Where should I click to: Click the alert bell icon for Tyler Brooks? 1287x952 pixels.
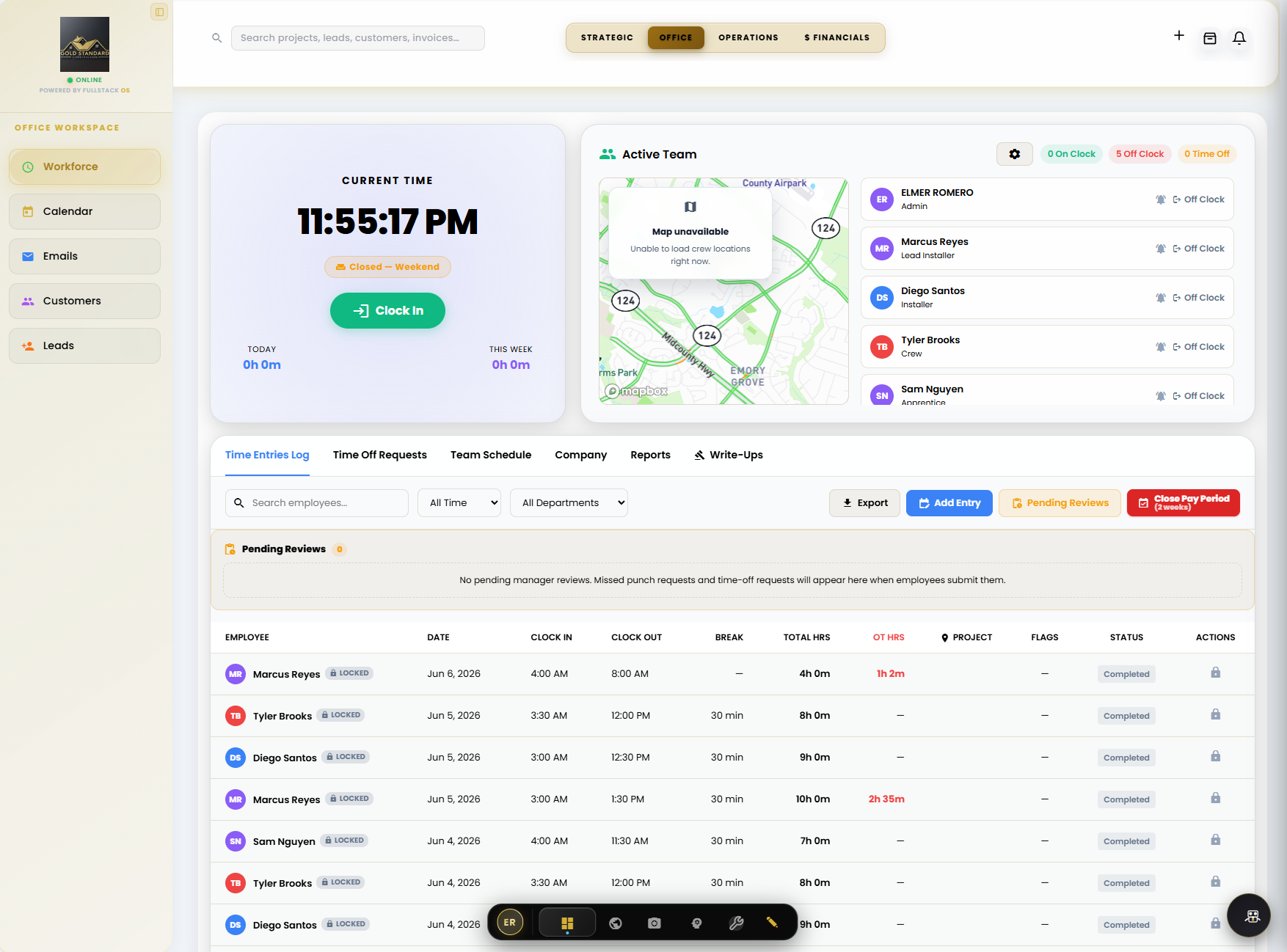[x=1161, y=347]
